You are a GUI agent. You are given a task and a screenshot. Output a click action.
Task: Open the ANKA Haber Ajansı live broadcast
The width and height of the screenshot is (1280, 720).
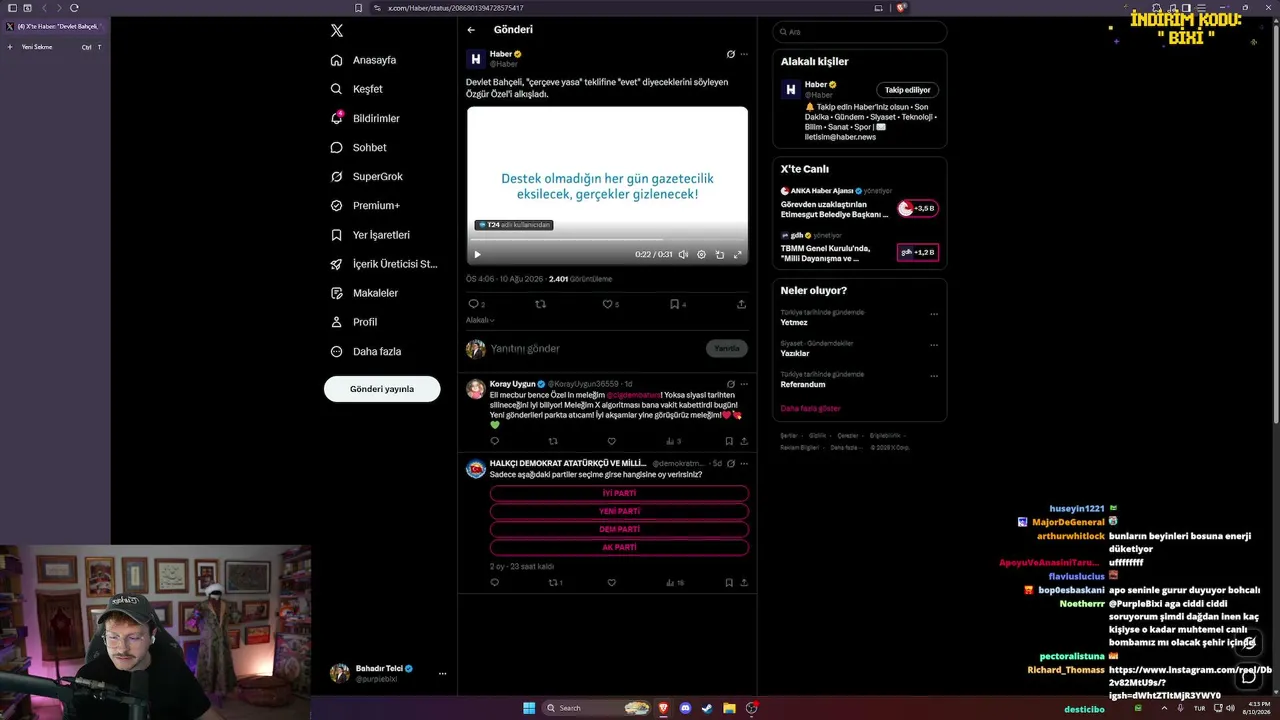point(859,205)
